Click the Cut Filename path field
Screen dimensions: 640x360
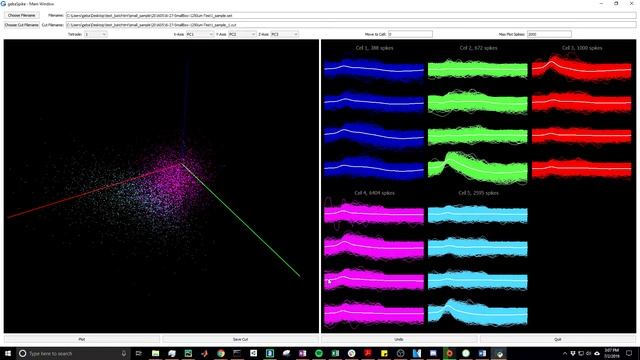point(351,25)
